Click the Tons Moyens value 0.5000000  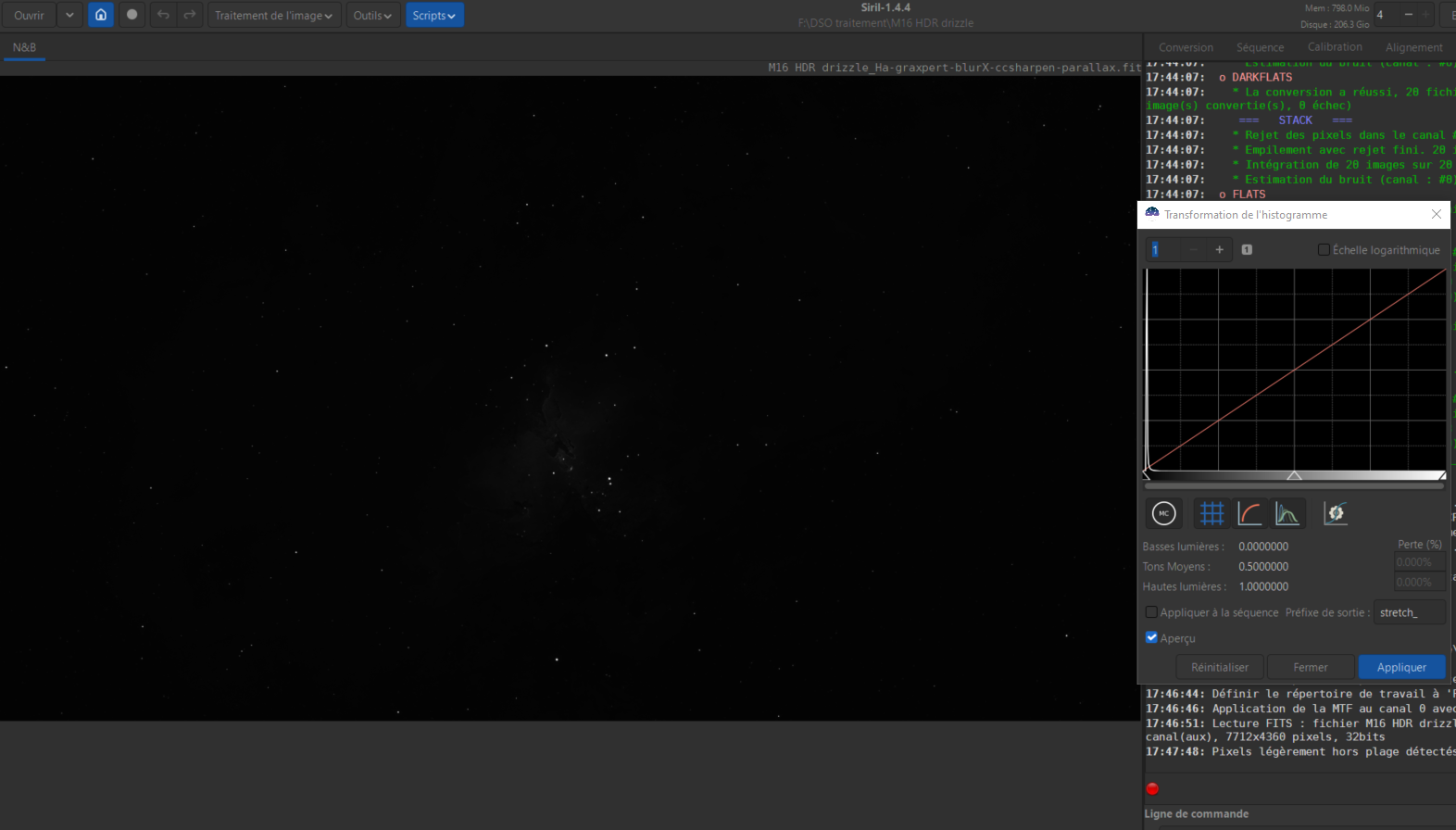click(x=1263, y=567)
